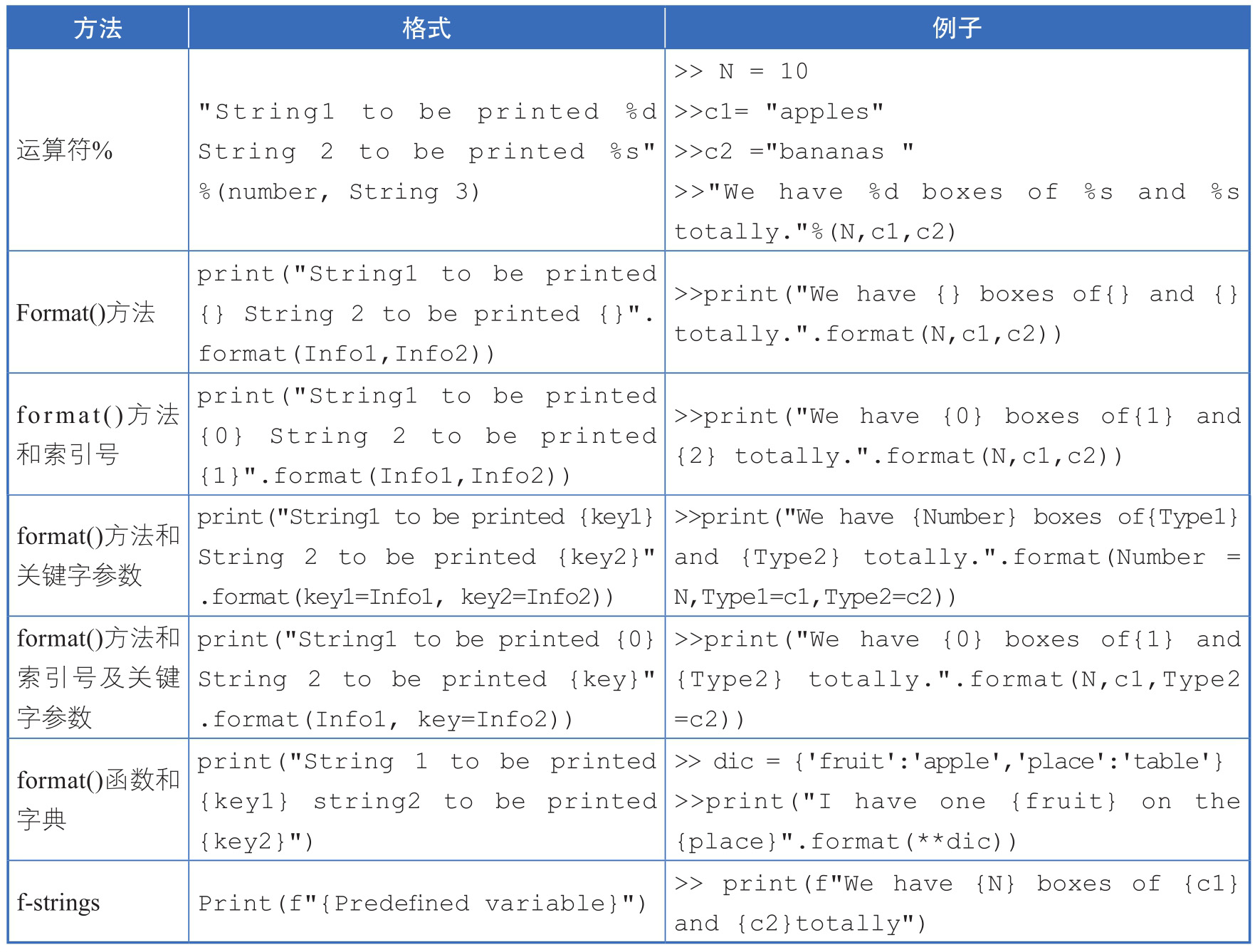The width and height of the screenshot is (1255, 952).
Task: Click the %(number, String 3) format cell
Action: (426, 151)
